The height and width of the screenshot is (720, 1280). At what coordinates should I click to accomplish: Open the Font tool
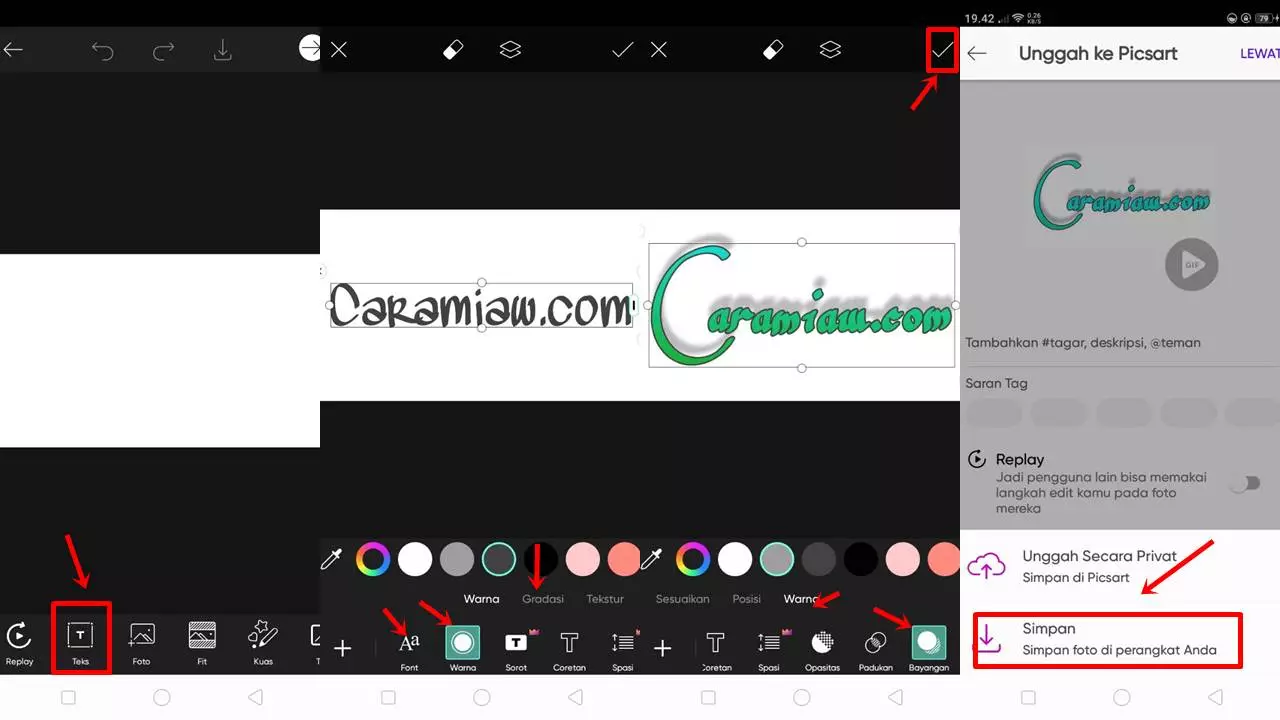[409, 649]
